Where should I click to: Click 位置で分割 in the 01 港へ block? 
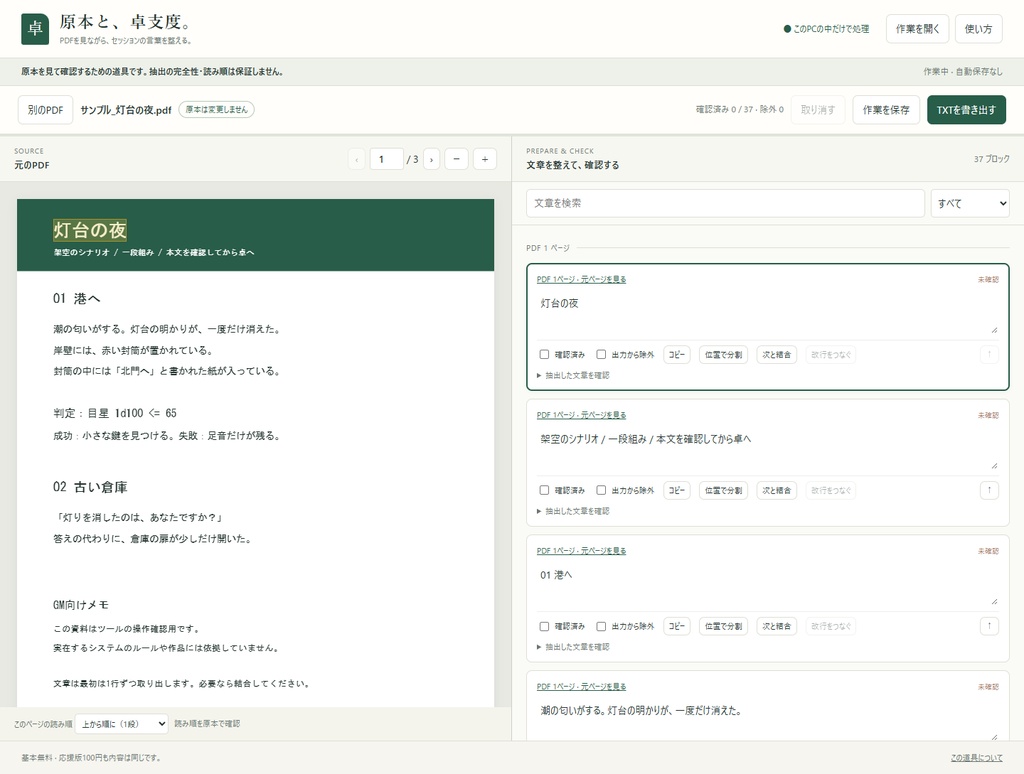point(723,626)
